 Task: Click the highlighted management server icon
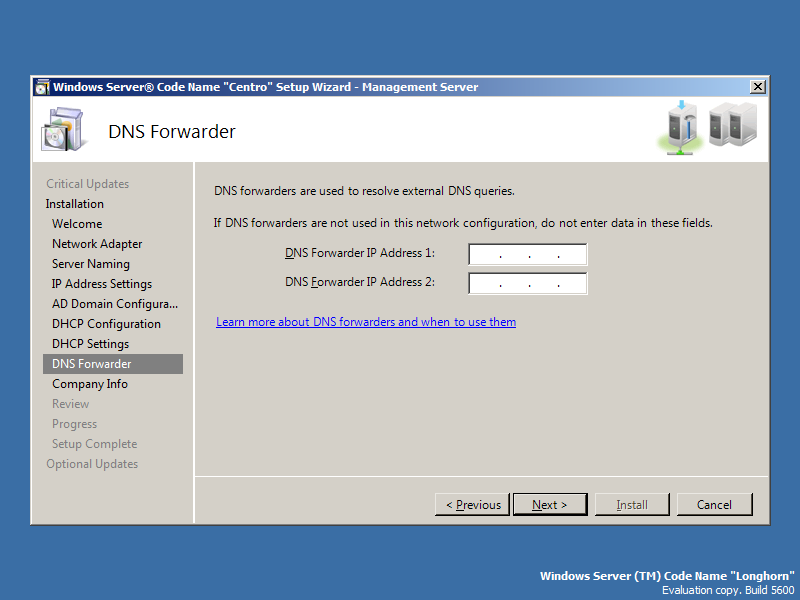682,128
